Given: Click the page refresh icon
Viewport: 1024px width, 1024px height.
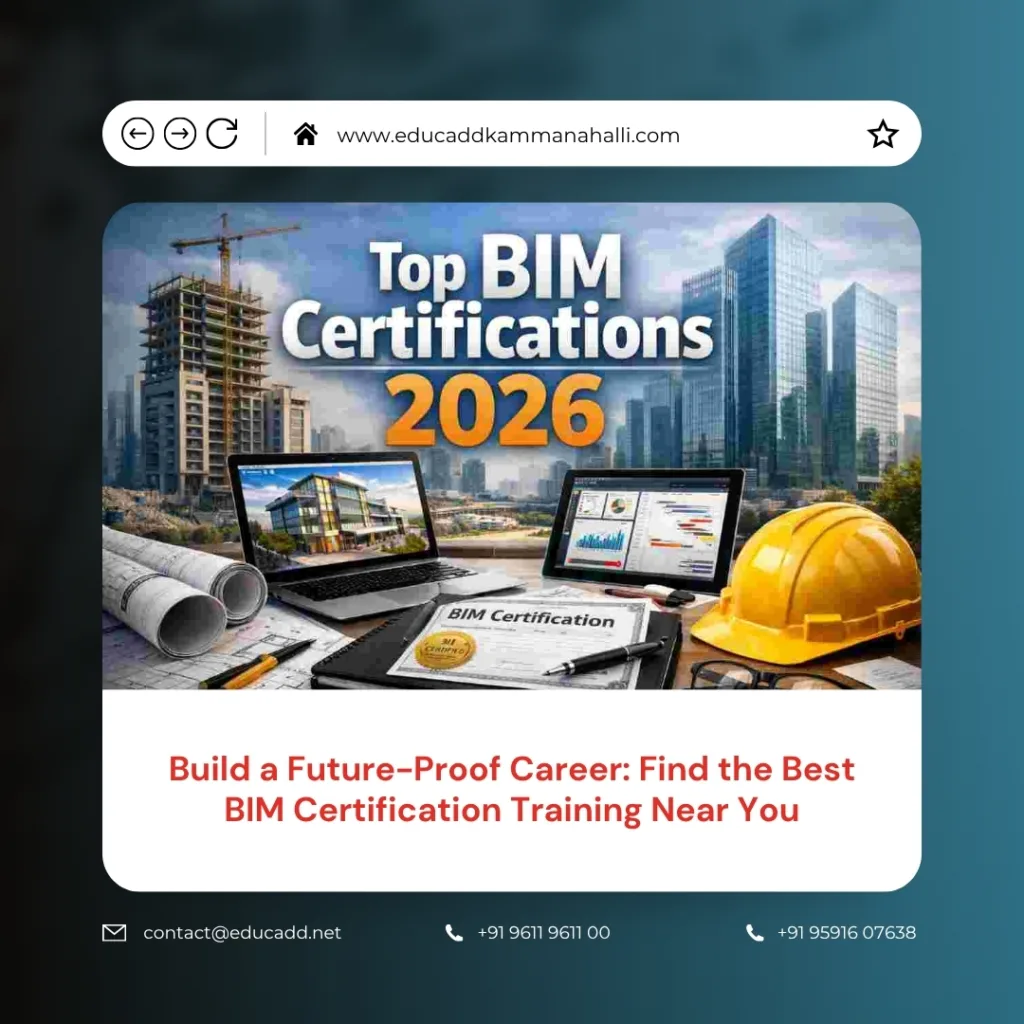Looking at the screenshot, I should [222, 133].
